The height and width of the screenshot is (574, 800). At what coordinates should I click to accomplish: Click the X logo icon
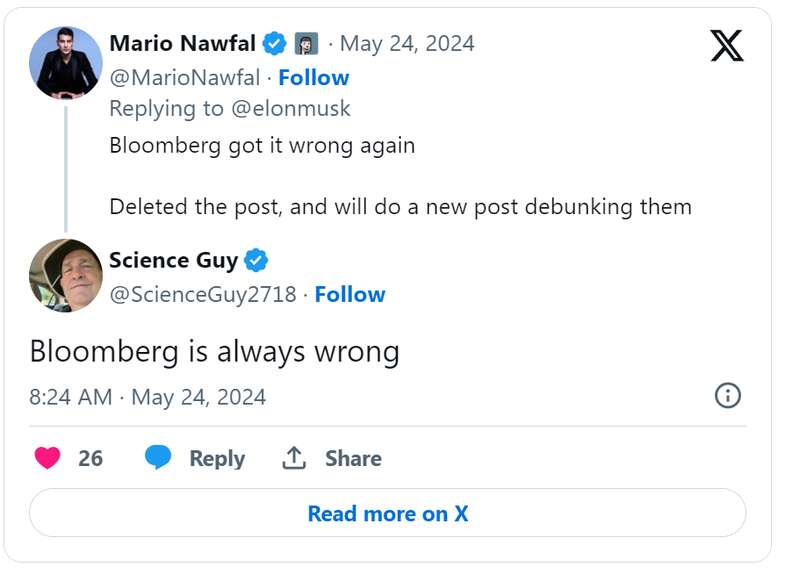click(x=727, y=45)
